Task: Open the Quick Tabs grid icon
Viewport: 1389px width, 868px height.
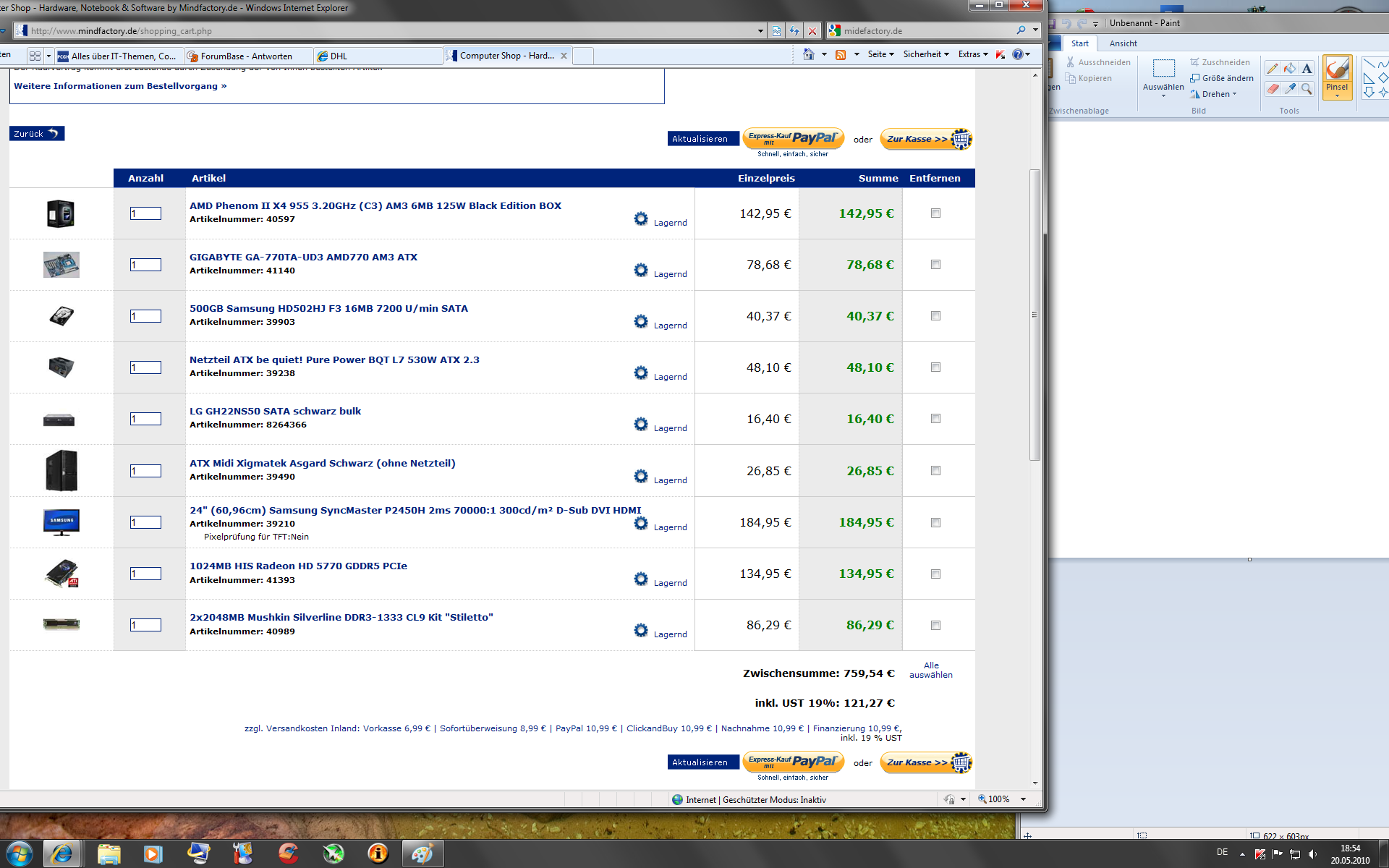Action: point(35,56)
